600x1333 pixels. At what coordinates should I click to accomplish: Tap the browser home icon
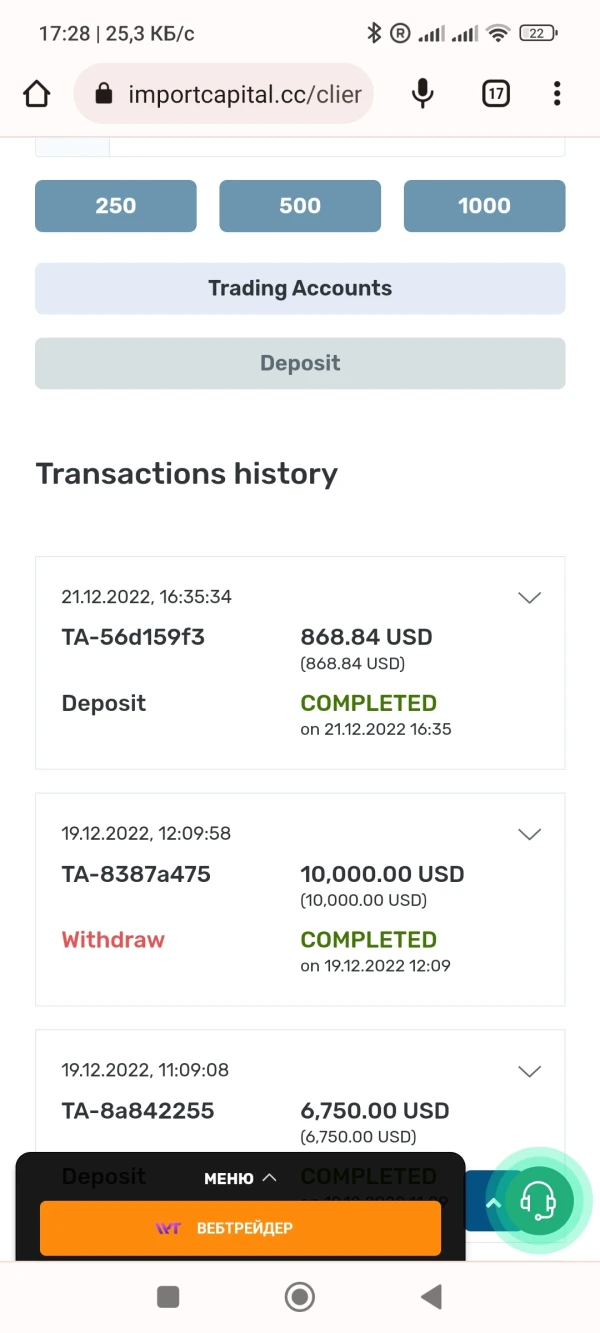pos(36,94)
